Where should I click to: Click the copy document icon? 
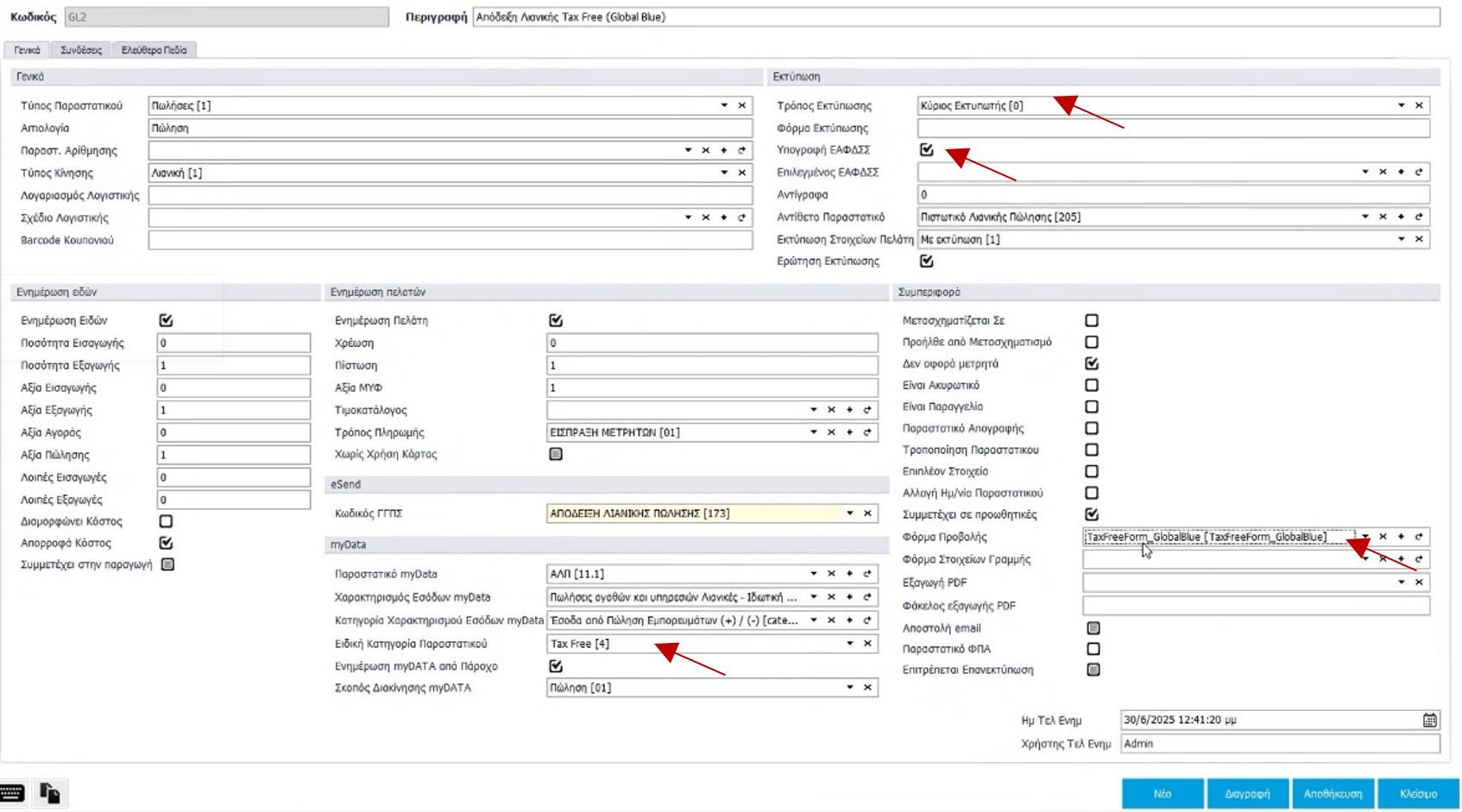[50, 793]
